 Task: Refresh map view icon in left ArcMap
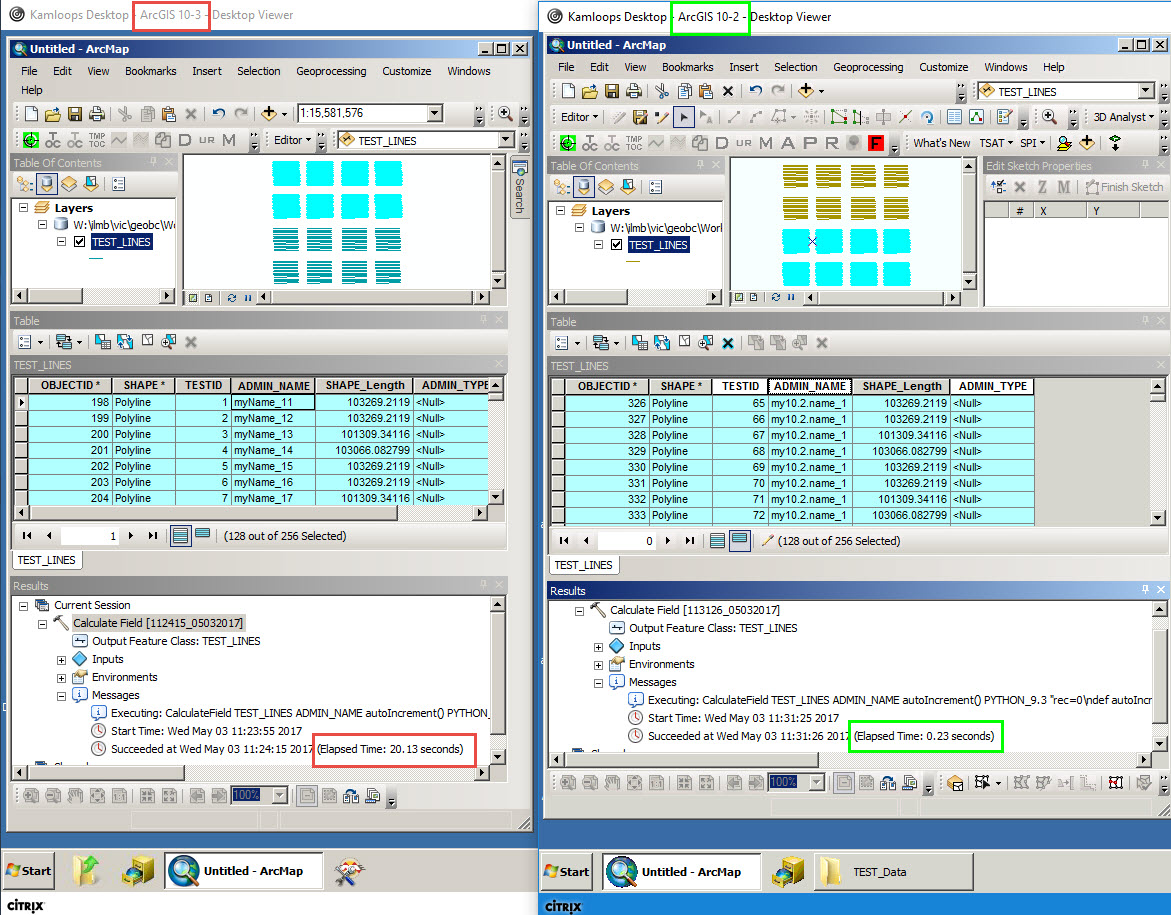(232, 297)
